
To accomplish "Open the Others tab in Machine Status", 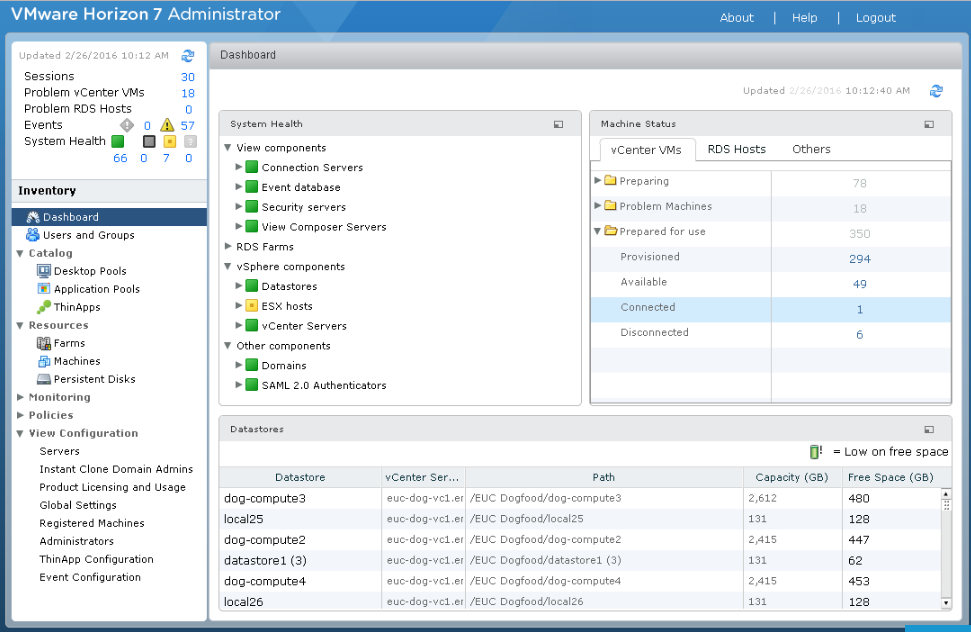I will tap(811, 149).
